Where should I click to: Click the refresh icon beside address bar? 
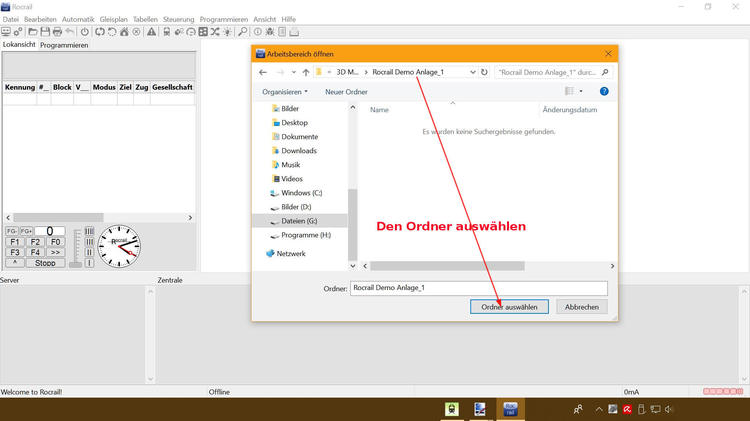pyautogui.click(x=484, y=72)
